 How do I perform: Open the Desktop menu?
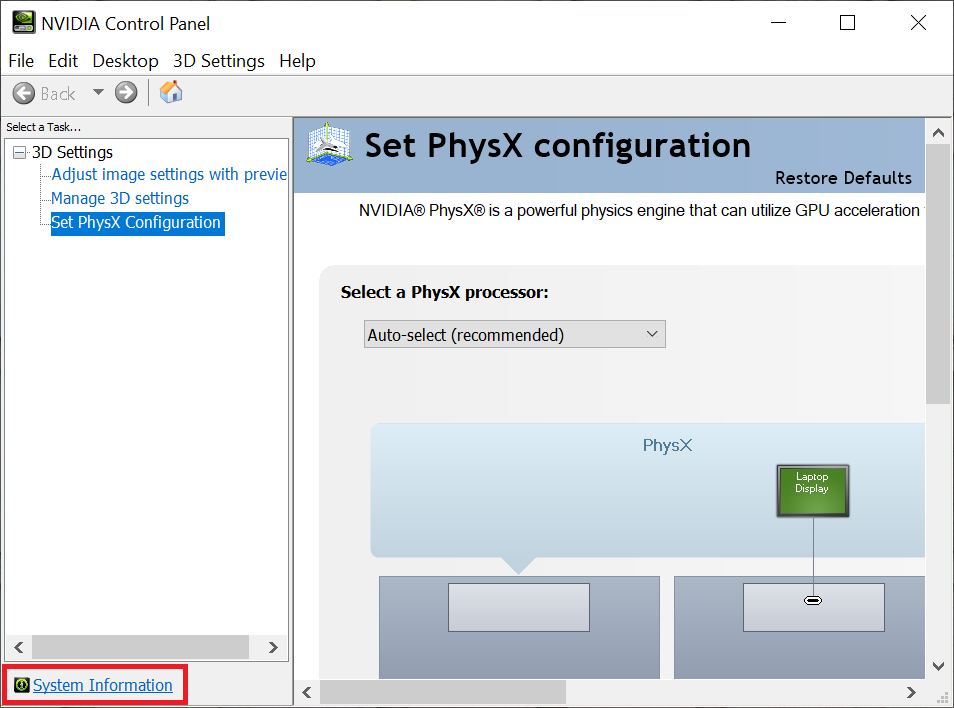point(125,61)
